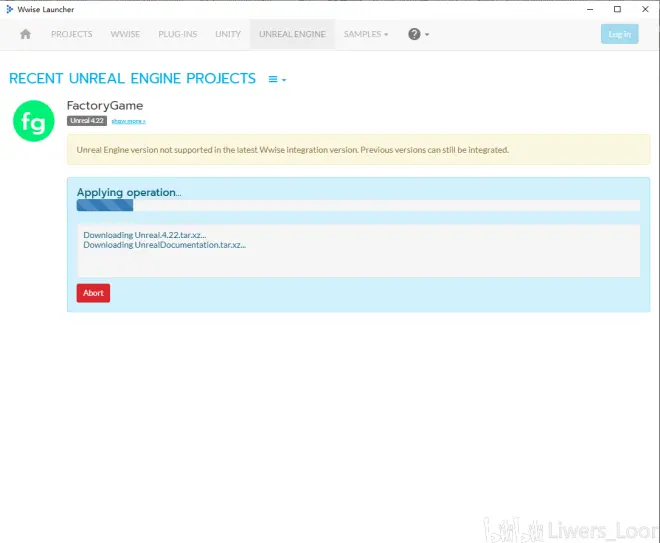Image resolution: width=660 pixels, height=543 pixels.
Task: Click the Wwise Launcher title bar logo
Action: pyautogui.click(x=9, y=9)
